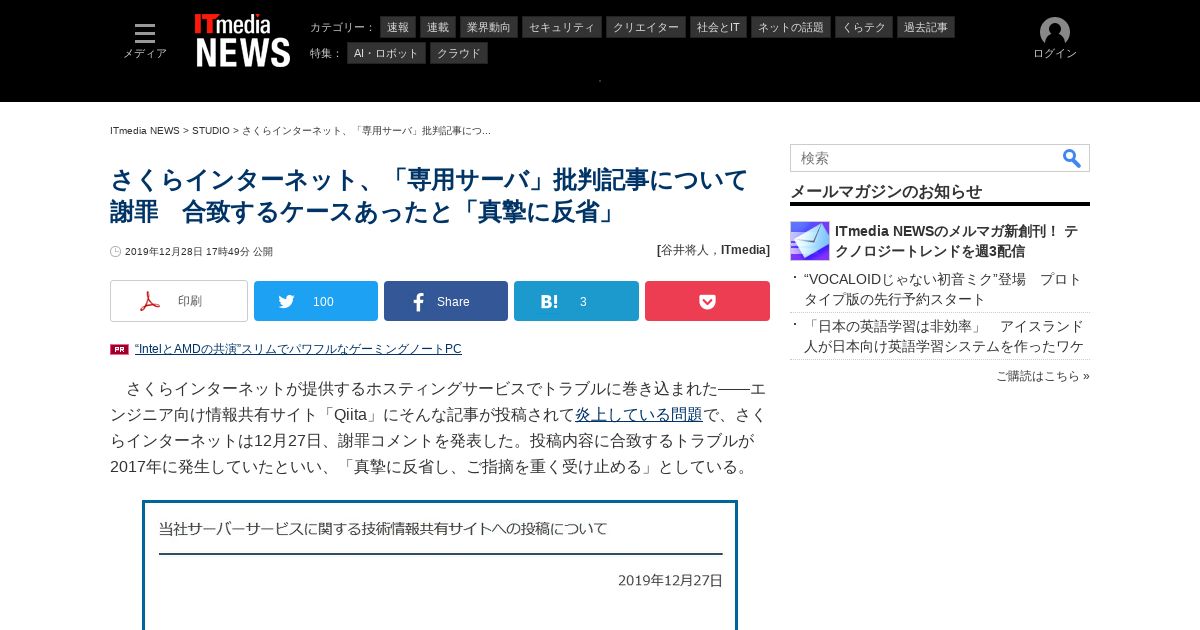Select the くらテク category
The height and width of the screenshot is (630, 1200).
tap(864, 27)
